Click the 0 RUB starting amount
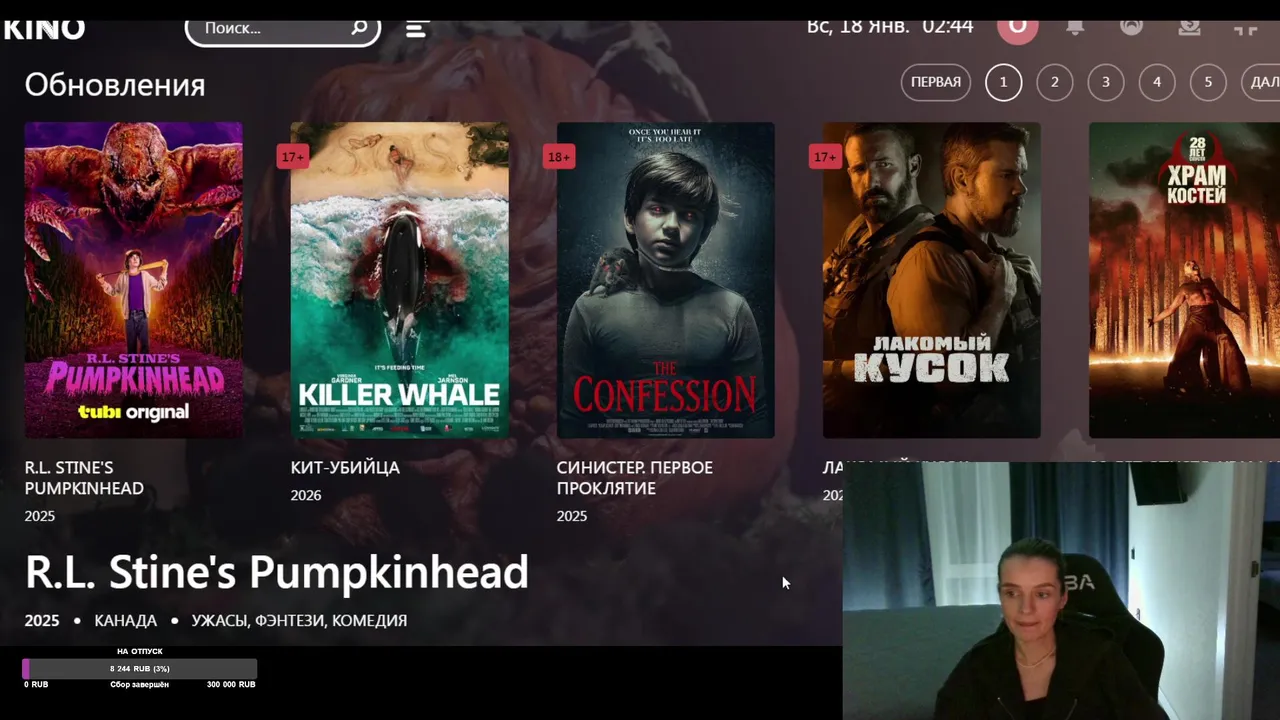Screen dimensions: 1280x720 pyautogui.click(x=36, y=685)
